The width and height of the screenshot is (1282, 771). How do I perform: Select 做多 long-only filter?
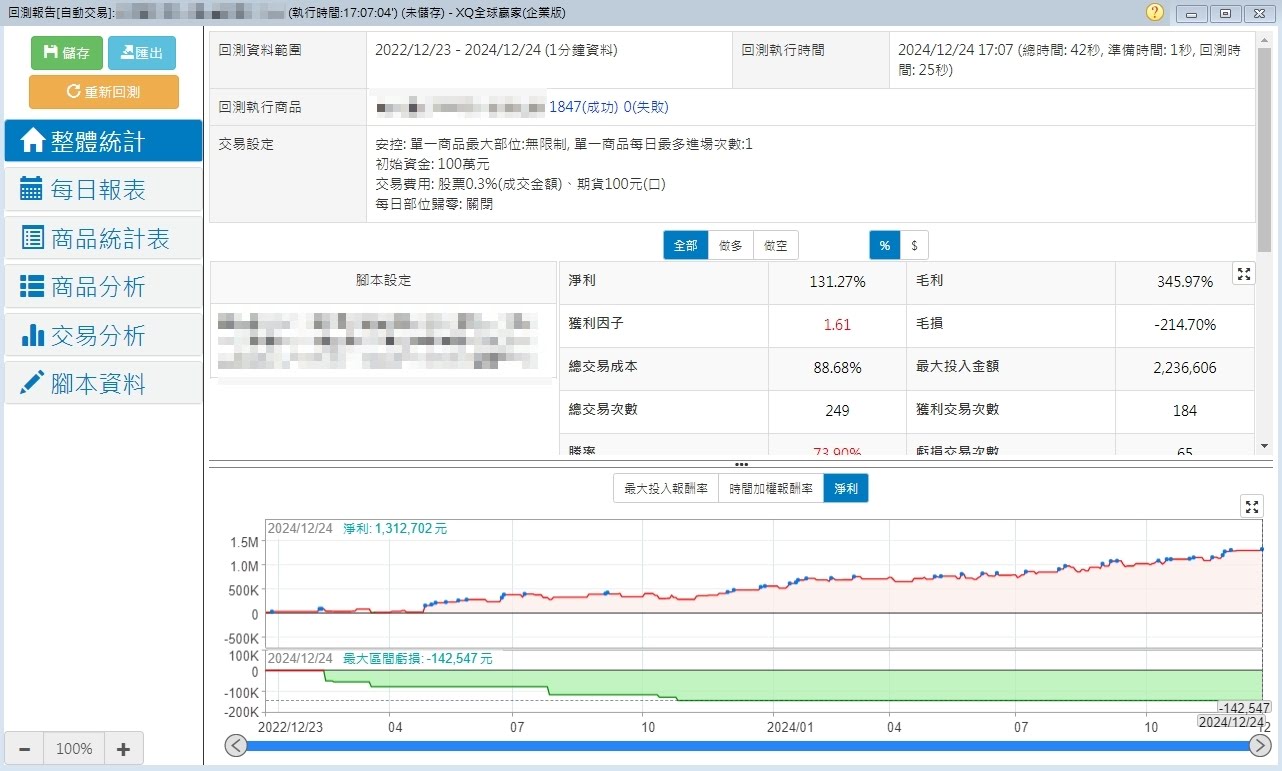click(x=731, y=245)
